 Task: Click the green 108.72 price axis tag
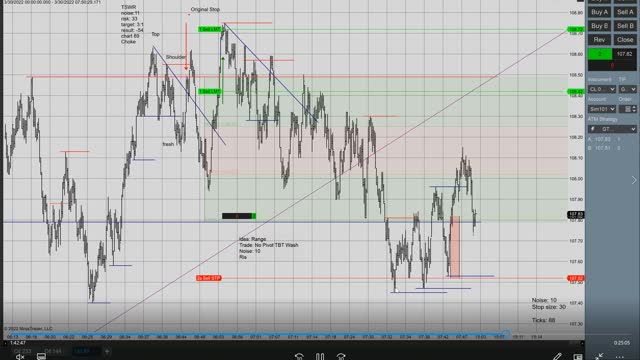coord(576,29)
